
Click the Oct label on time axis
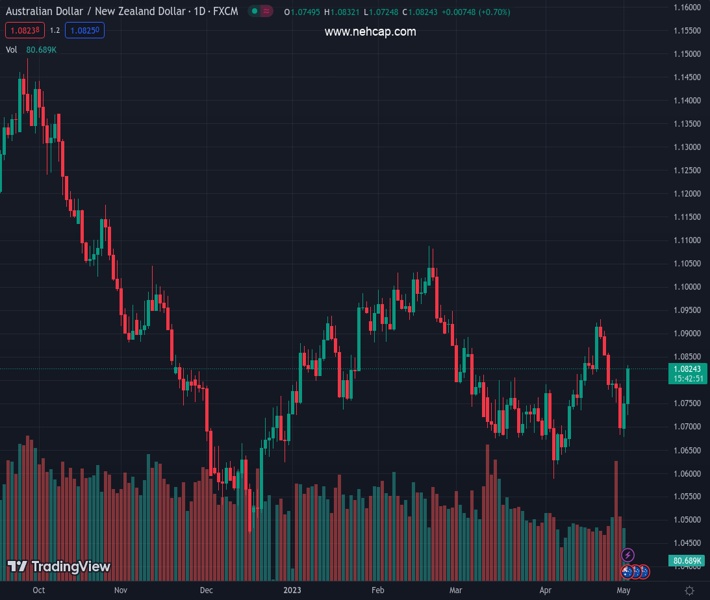[39, 590]
